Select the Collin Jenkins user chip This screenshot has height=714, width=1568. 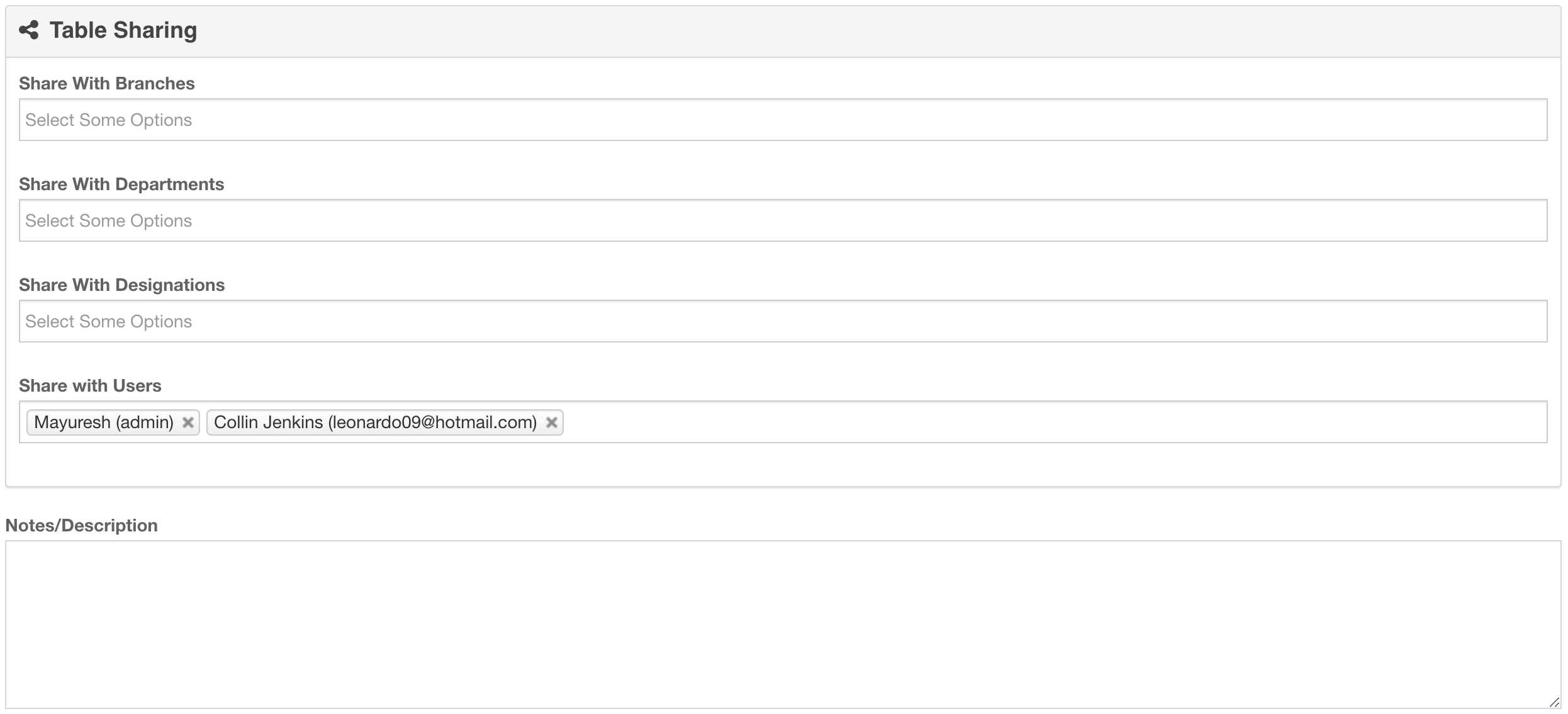[x=375, y=422]
